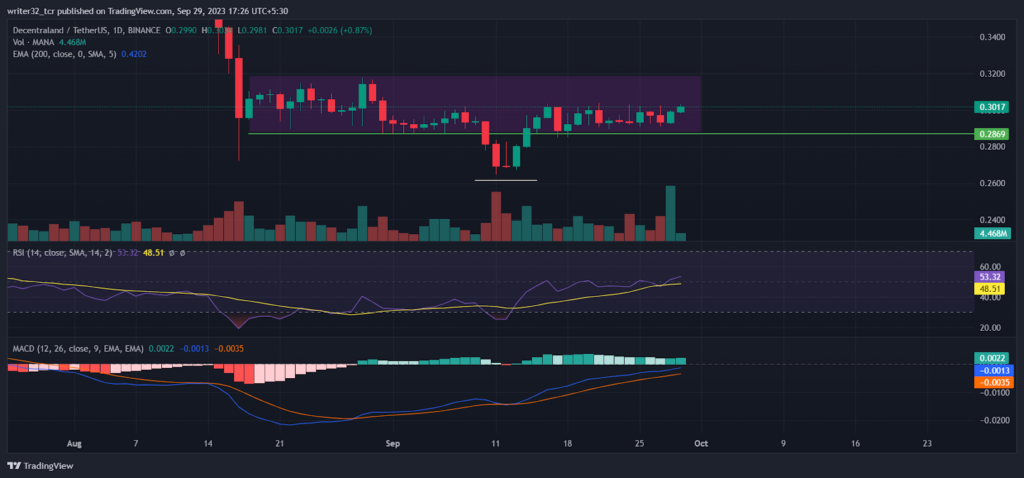Click the yellow 48.51 RSI average tag
Screen dimensions: 1024x478
click(991, 289)
